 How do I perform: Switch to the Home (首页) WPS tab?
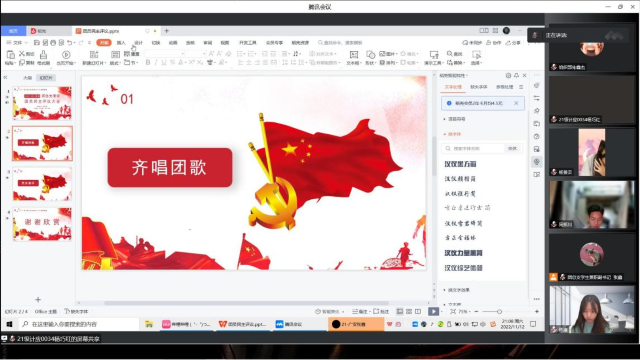point(13,31)
